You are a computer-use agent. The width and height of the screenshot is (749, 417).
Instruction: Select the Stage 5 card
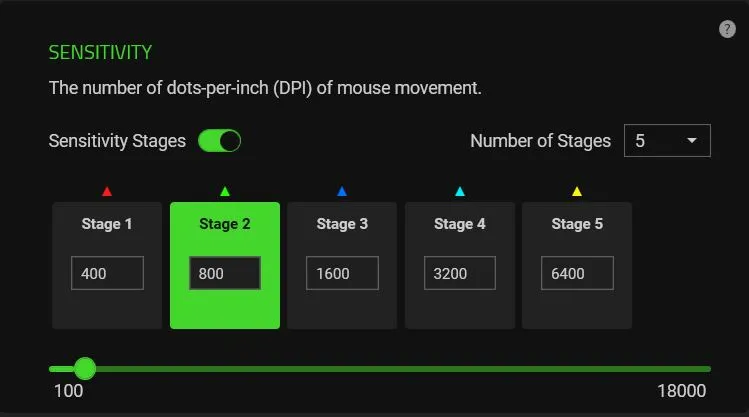click(x=577, y=265)
